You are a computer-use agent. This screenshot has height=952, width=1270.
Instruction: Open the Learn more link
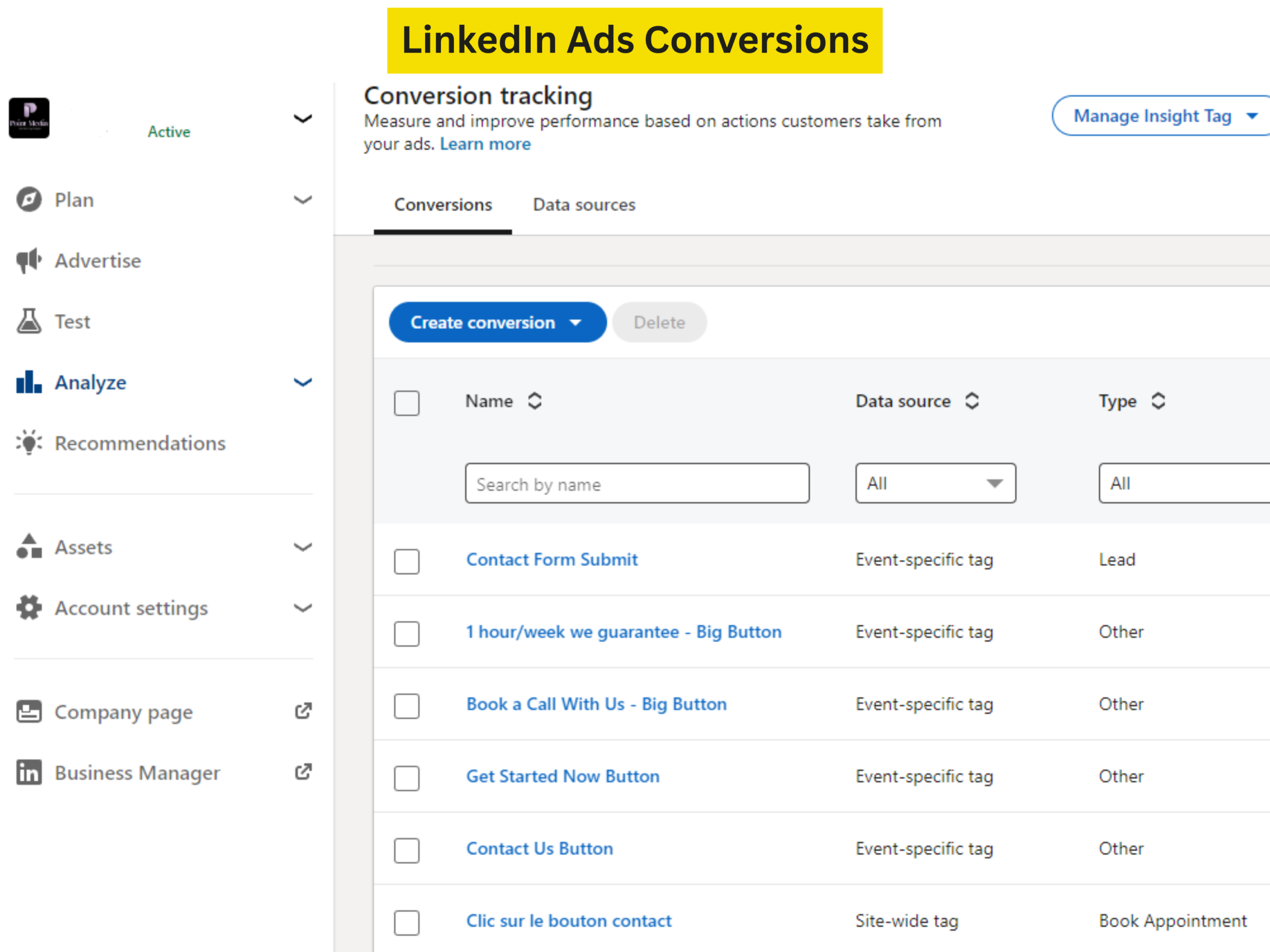(x=485, y=144)
